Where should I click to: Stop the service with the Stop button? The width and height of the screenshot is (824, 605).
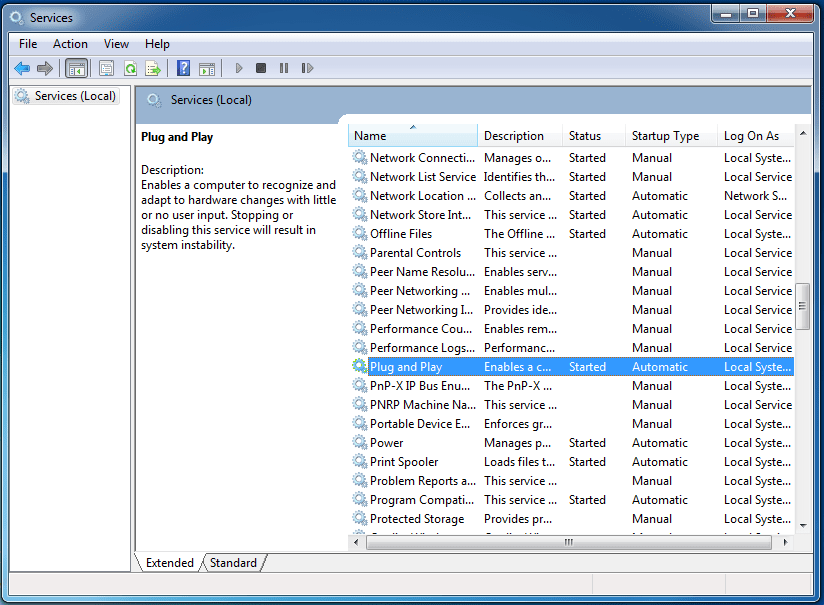click(261, 68)
